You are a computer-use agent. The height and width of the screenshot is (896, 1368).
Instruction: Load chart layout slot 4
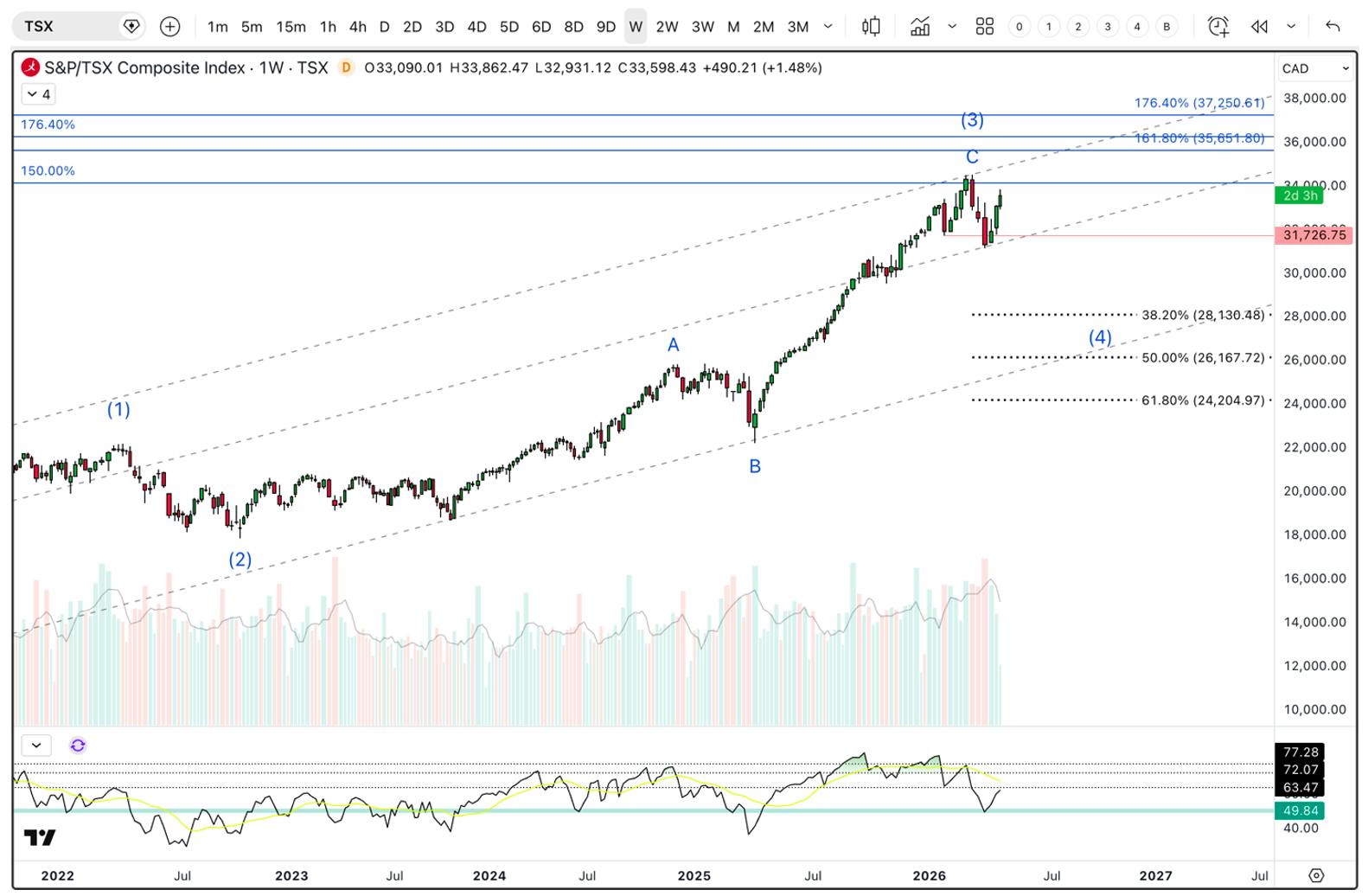pos(1137,27)
